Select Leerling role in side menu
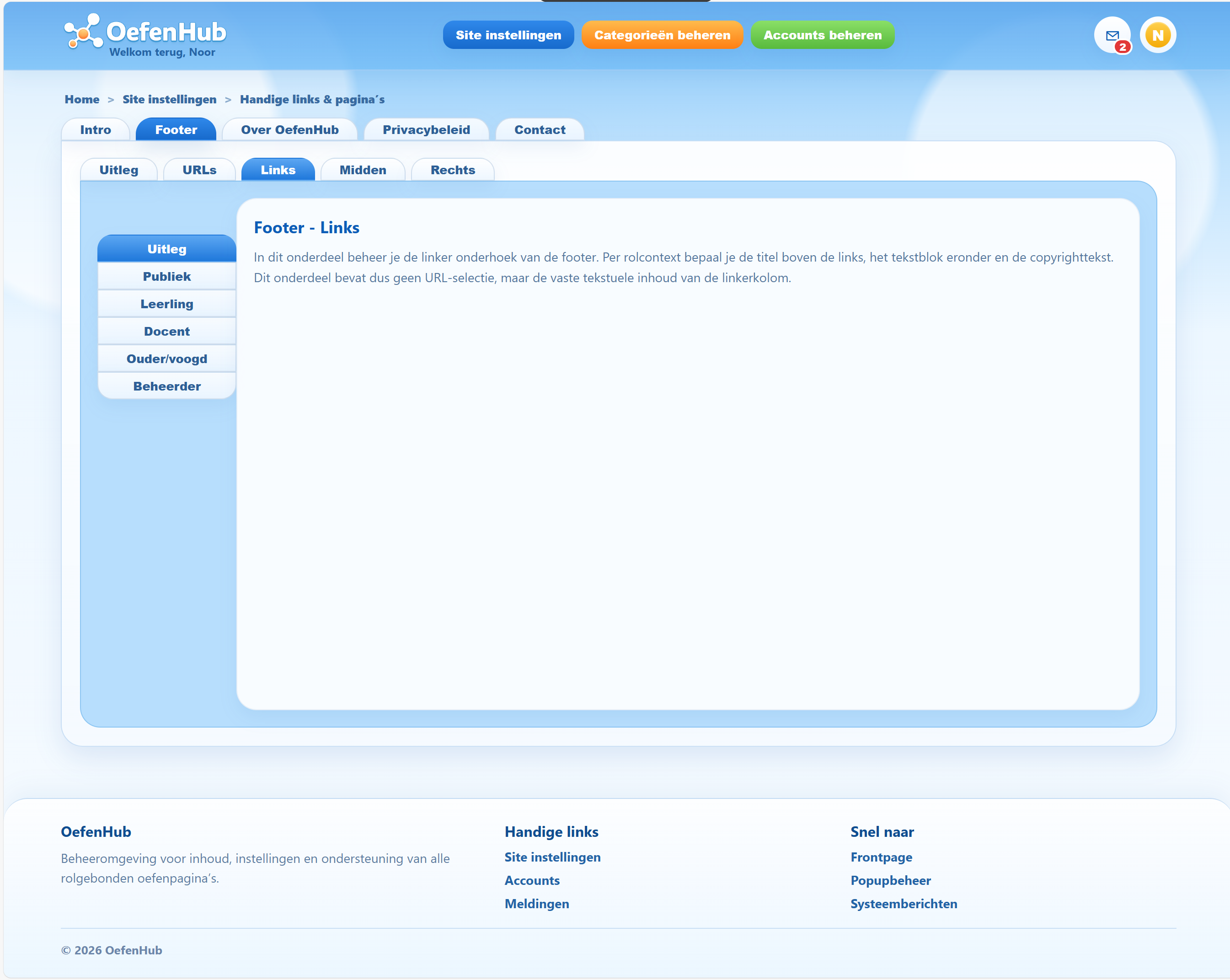Image resolution: width=1230 pixels, height=980 pixels. (x=166, y=304)
